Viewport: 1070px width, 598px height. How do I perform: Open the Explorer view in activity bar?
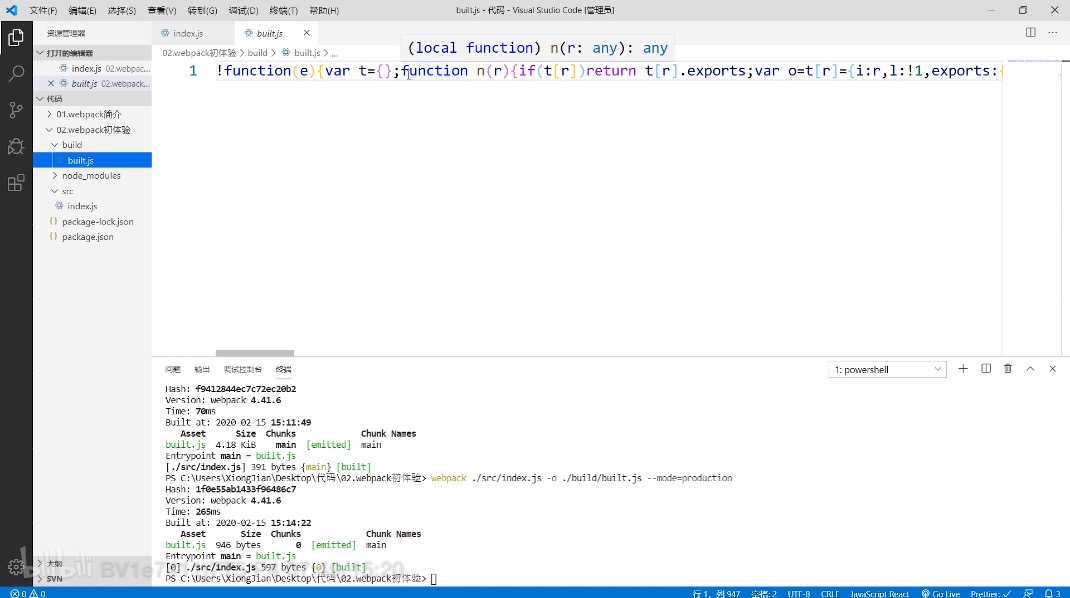[16, 38]
